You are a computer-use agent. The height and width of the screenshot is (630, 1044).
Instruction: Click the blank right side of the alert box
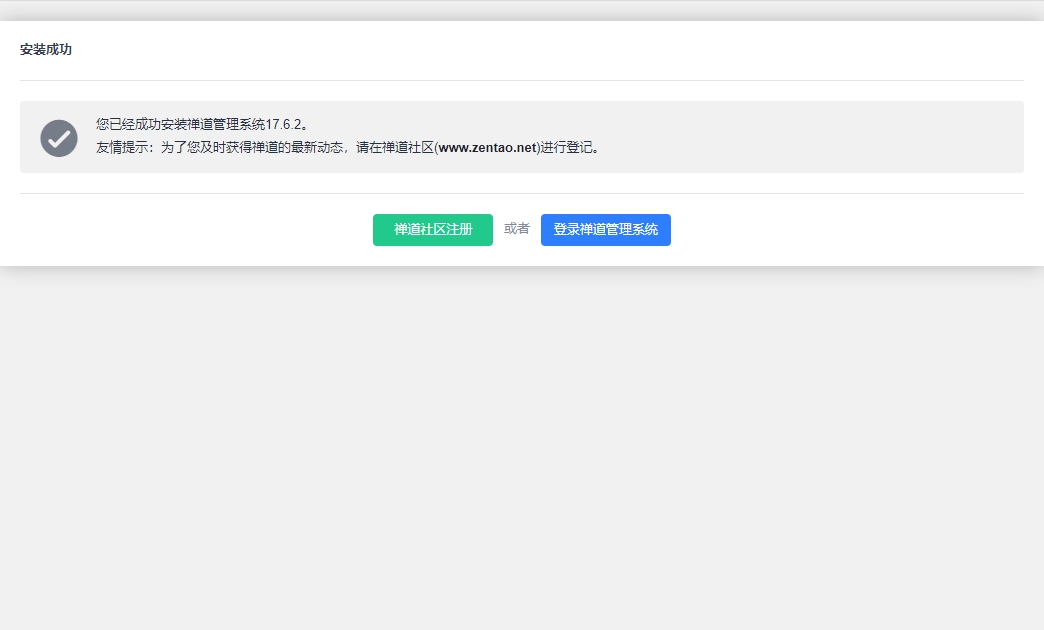(850, 137)
